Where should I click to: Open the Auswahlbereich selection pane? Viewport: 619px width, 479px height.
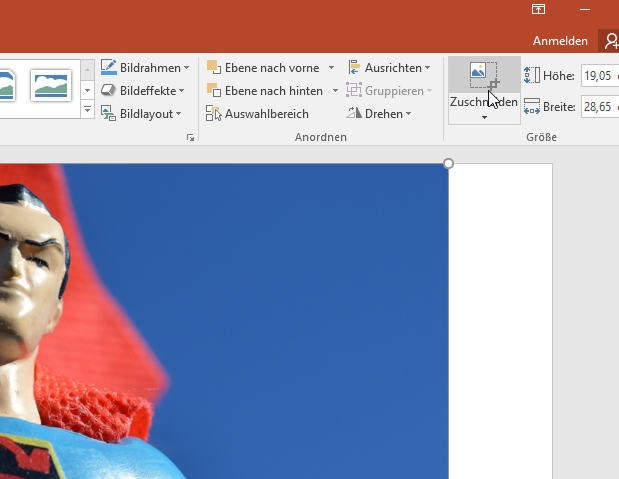(257, 114)
